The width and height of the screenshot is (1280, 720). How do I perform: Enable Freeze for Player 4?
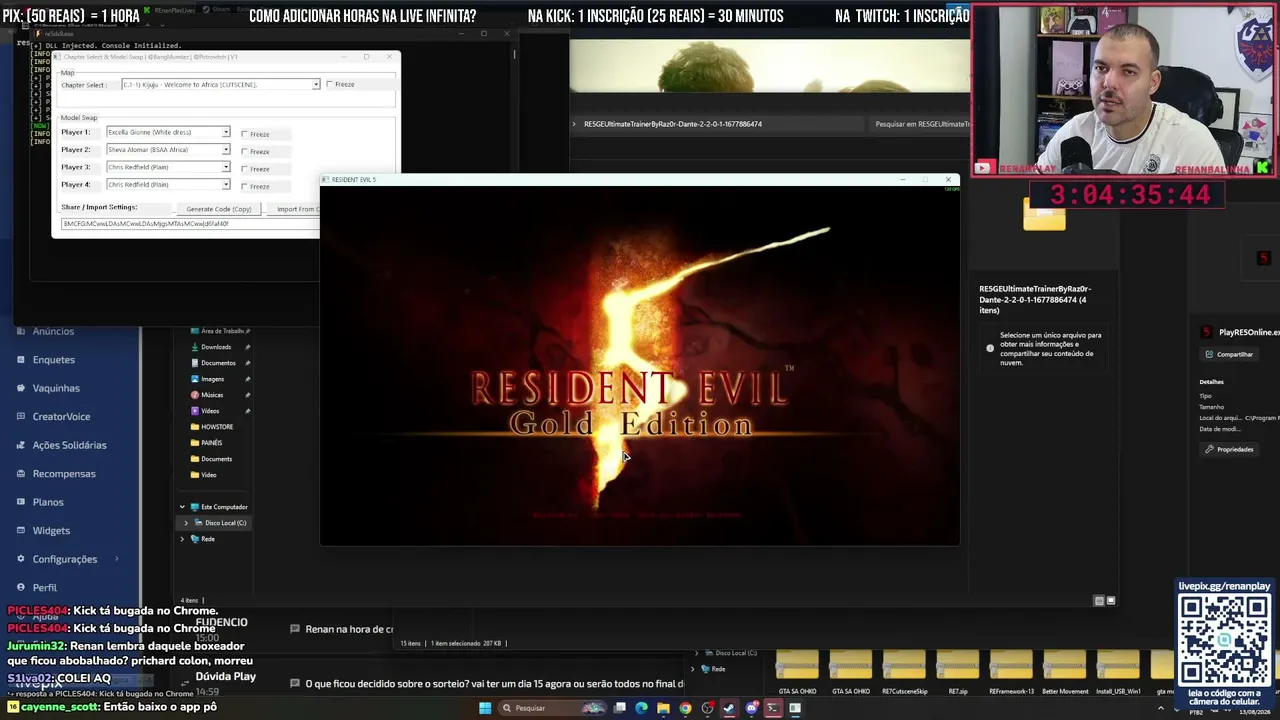[245, 187]
